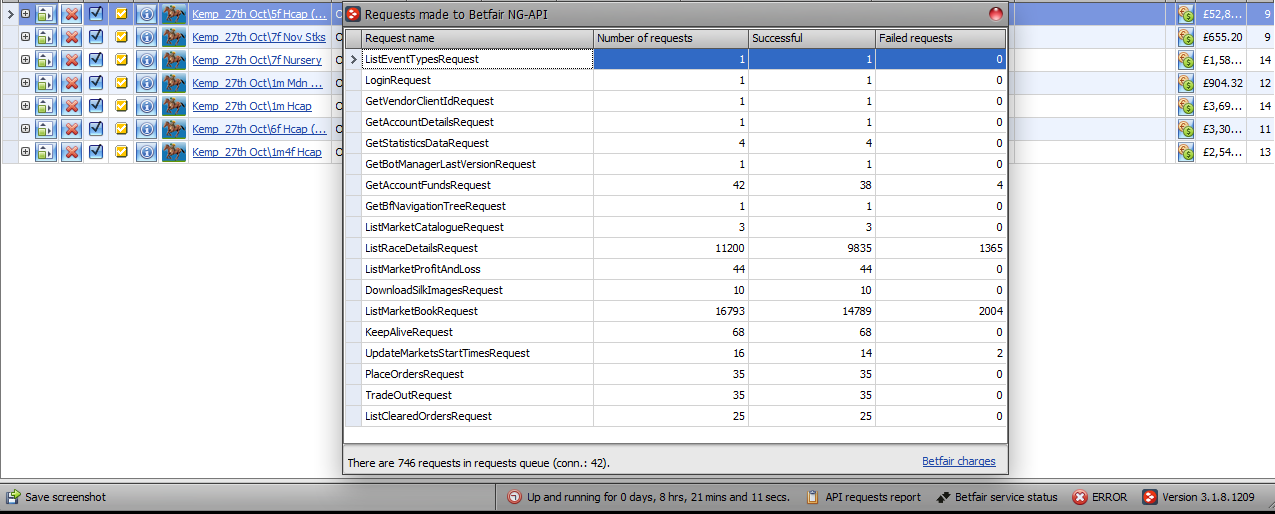Click the red remove X for Kemp 5f Hcap

coord(72,14)
